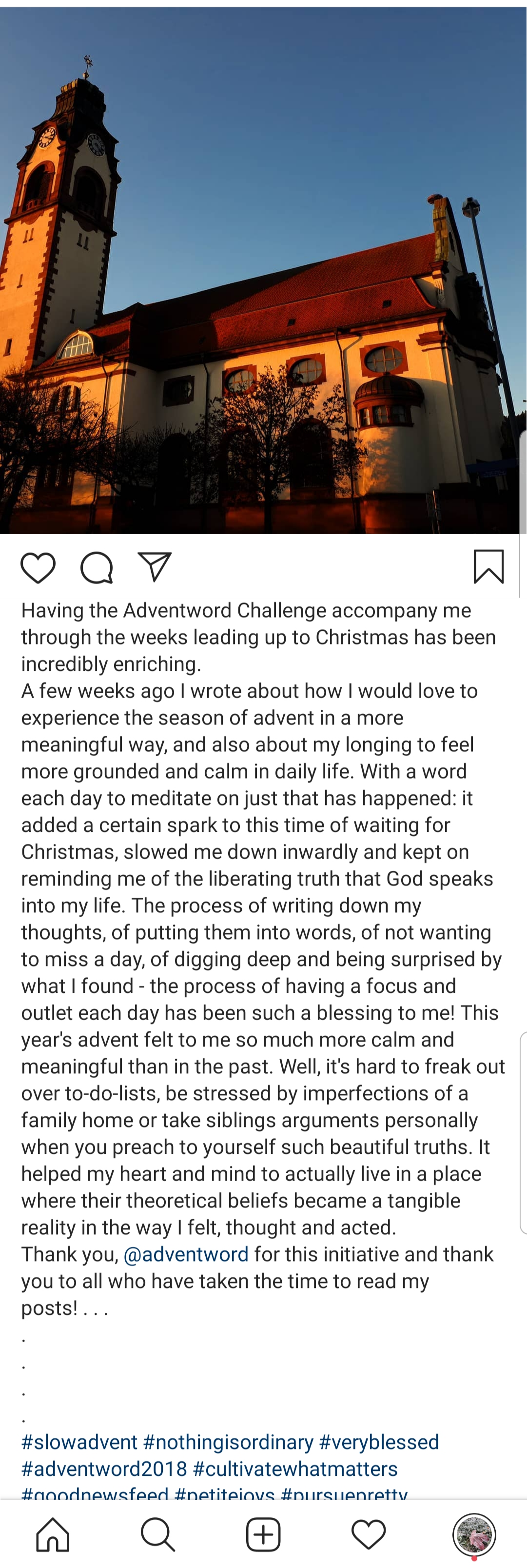Open the #nothingisordinary hashtag
This screenshot has width=527, height=1568.
[228, 1443]
